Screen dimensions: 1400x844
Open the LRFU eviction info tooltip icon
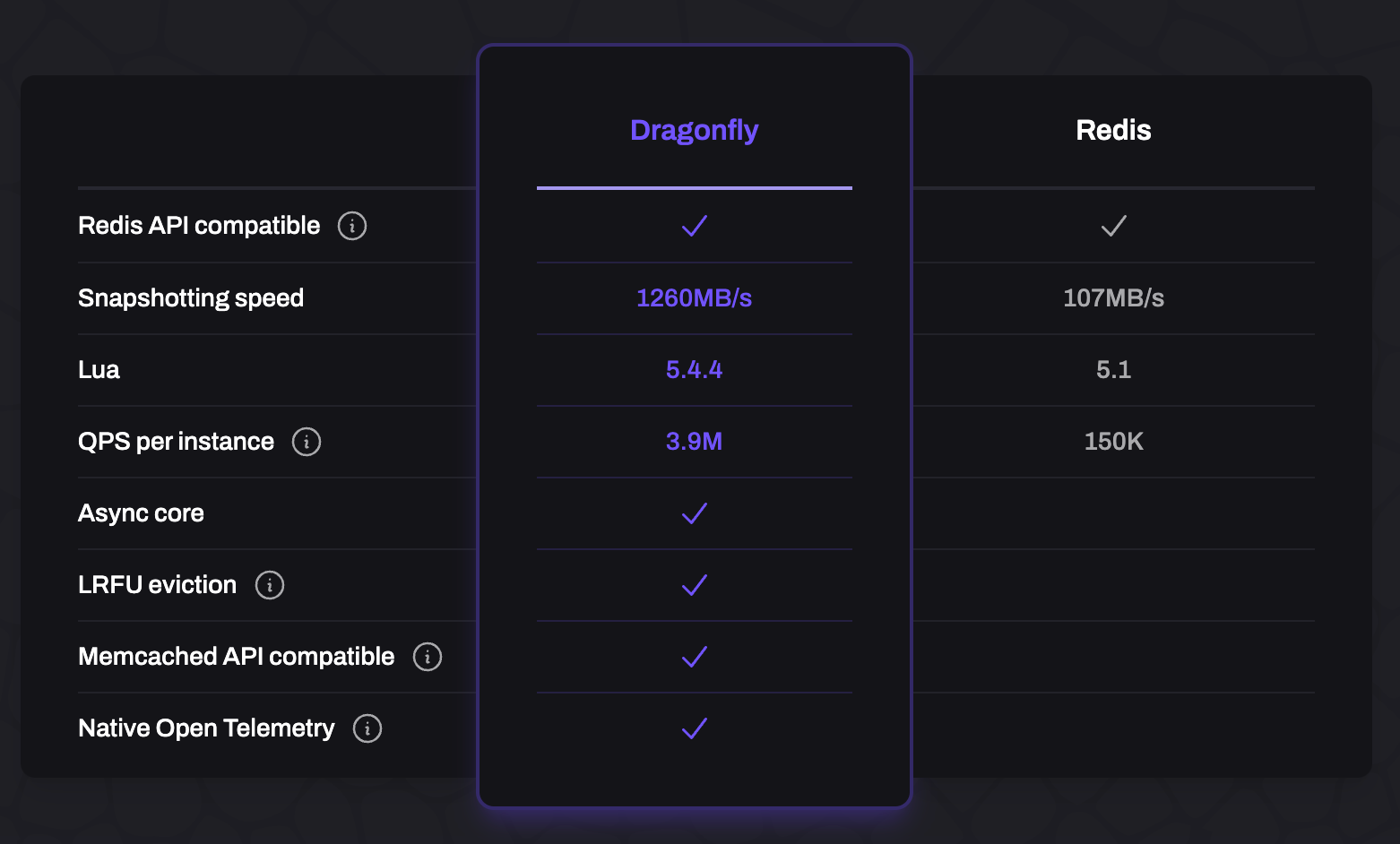click(270, 585)
